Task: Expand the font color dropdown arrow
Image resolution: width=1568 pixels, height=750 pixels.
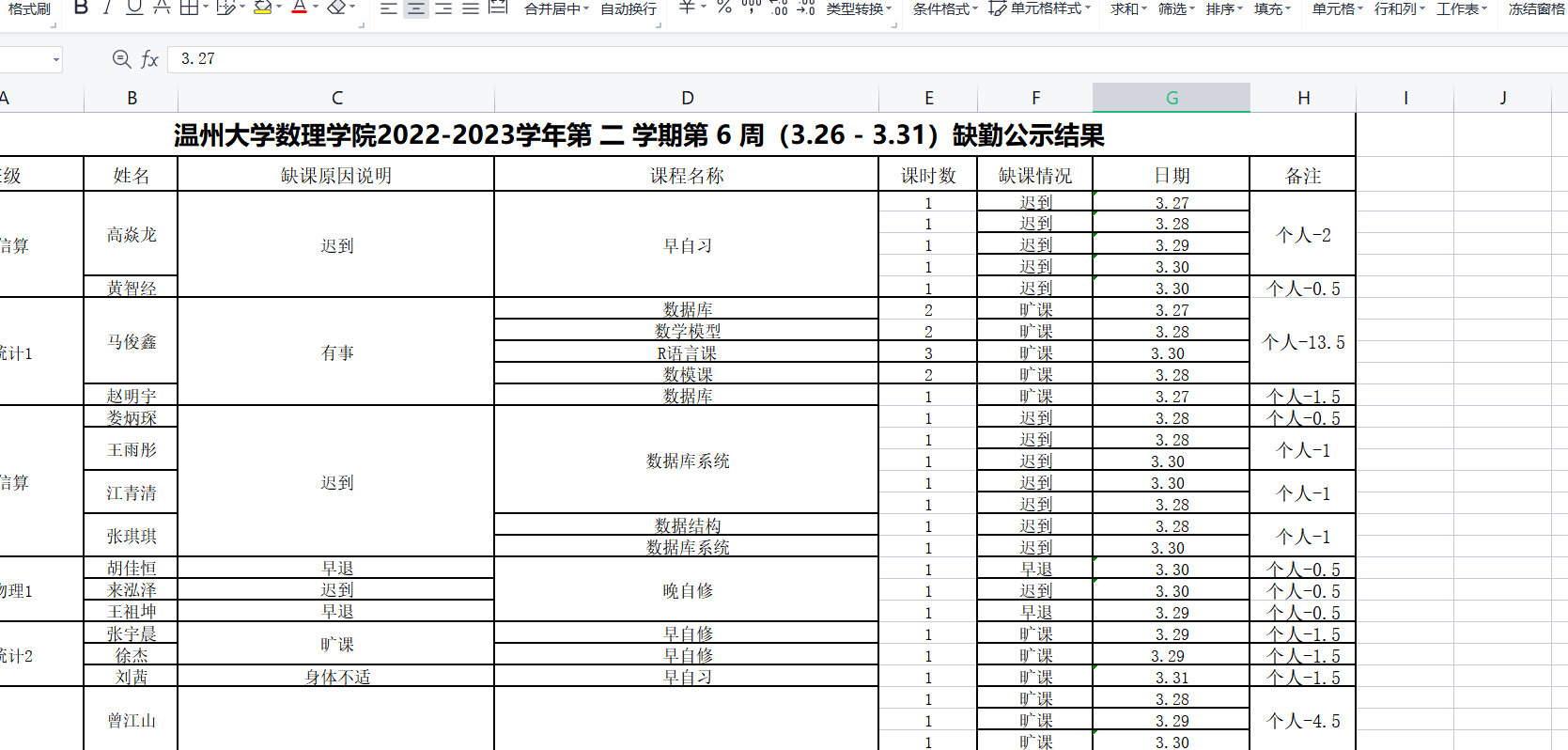Action: 316,8
